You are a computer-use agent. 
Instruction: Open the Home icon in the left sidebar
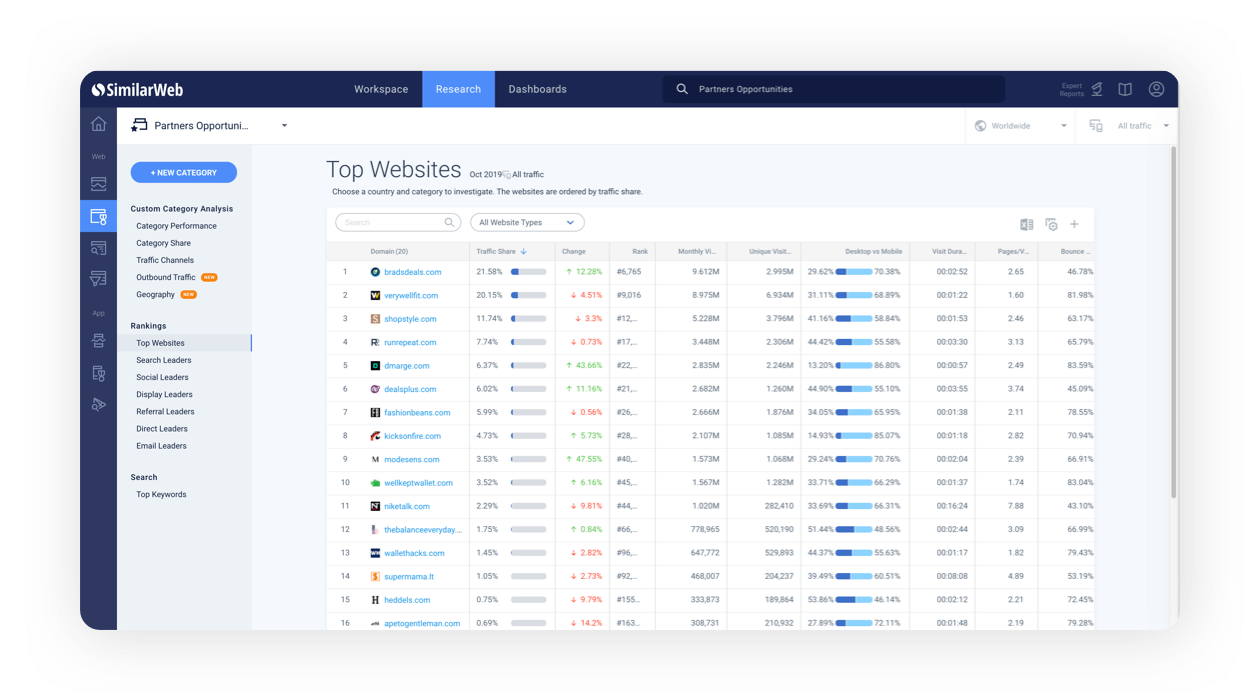(98, 122)
